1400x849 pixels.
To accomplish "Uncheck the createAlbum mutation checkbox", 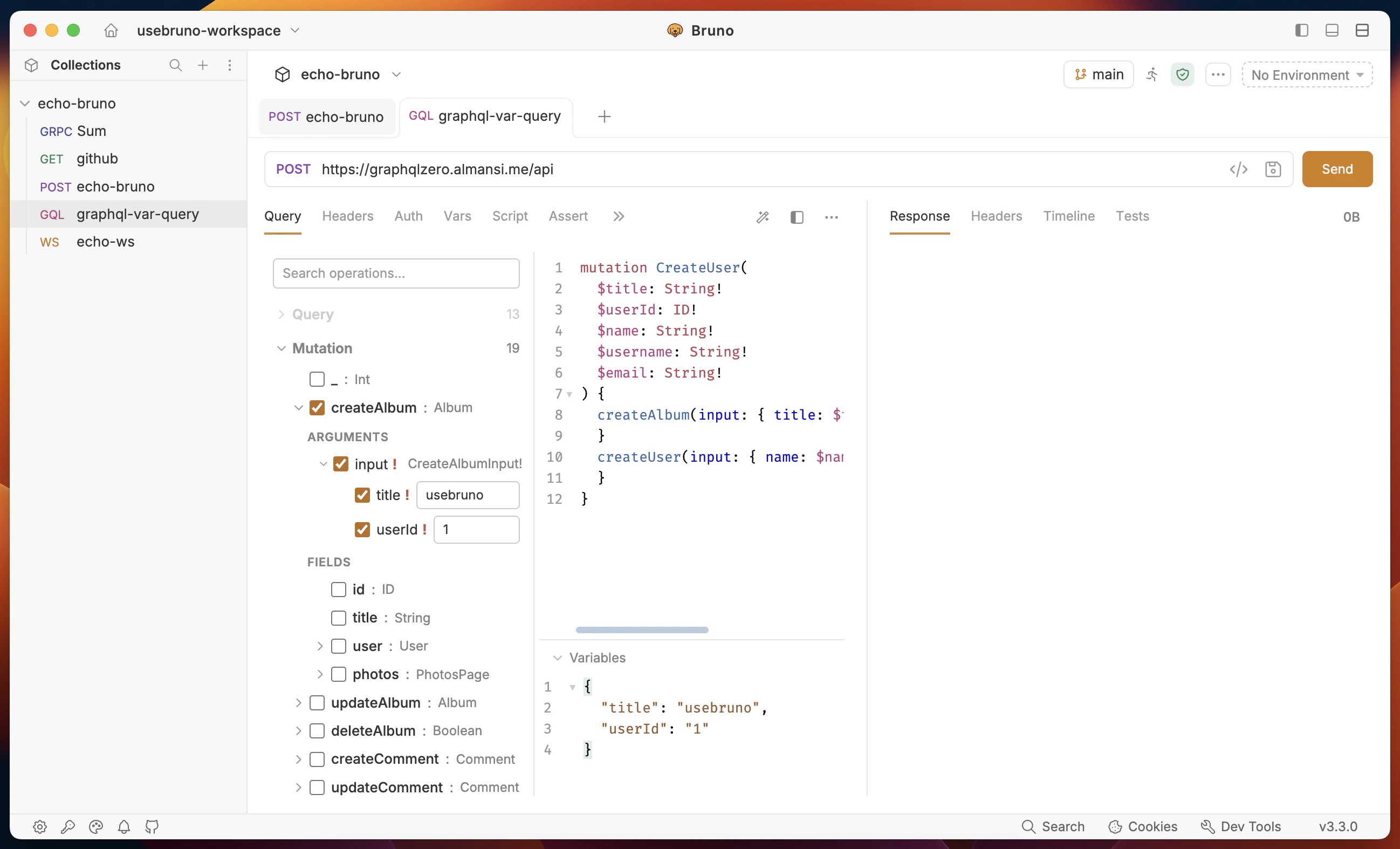I will [317, 407].
